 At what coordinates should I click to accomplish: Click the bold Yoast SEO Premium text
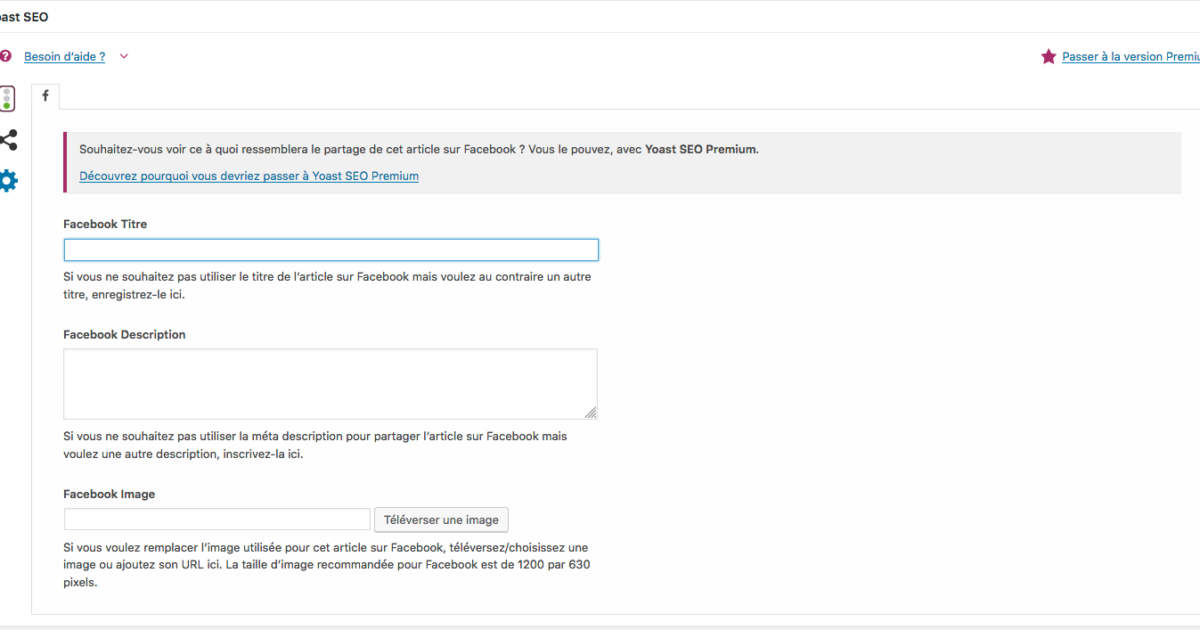click(x=701, y=149)
